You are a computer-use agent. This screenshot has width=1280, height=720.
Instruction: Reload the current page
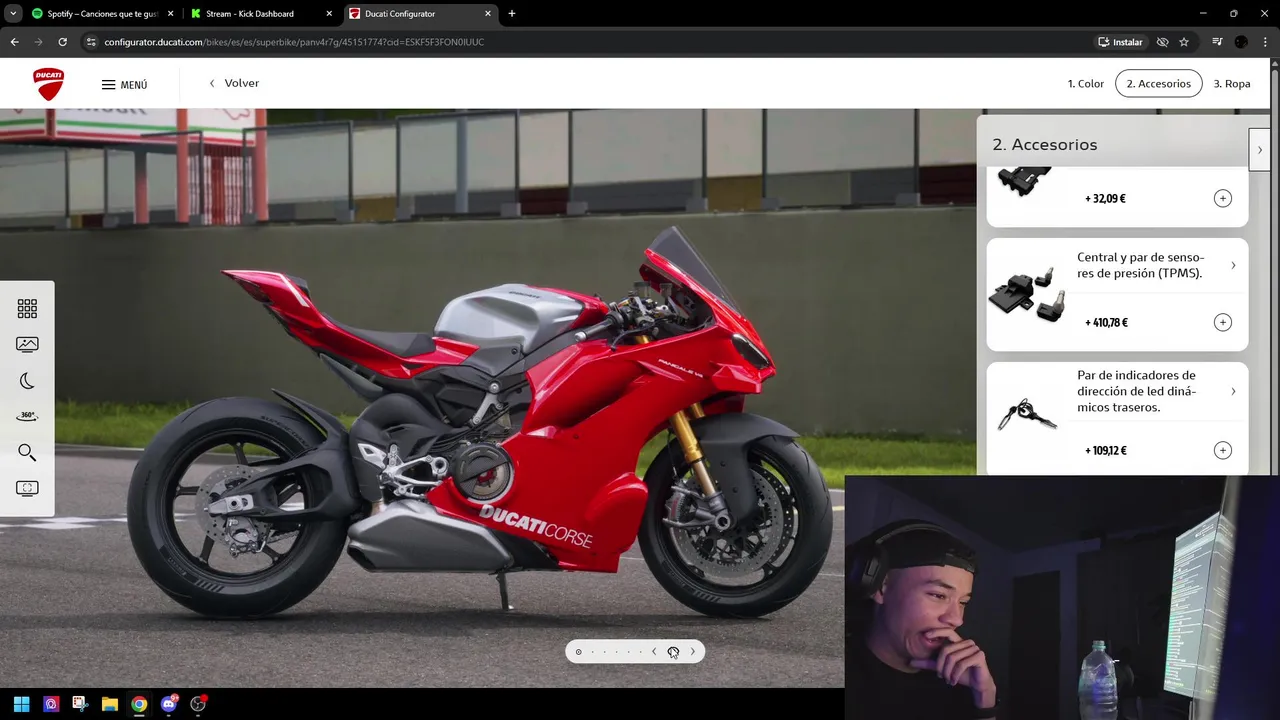[x=62, y=42]
